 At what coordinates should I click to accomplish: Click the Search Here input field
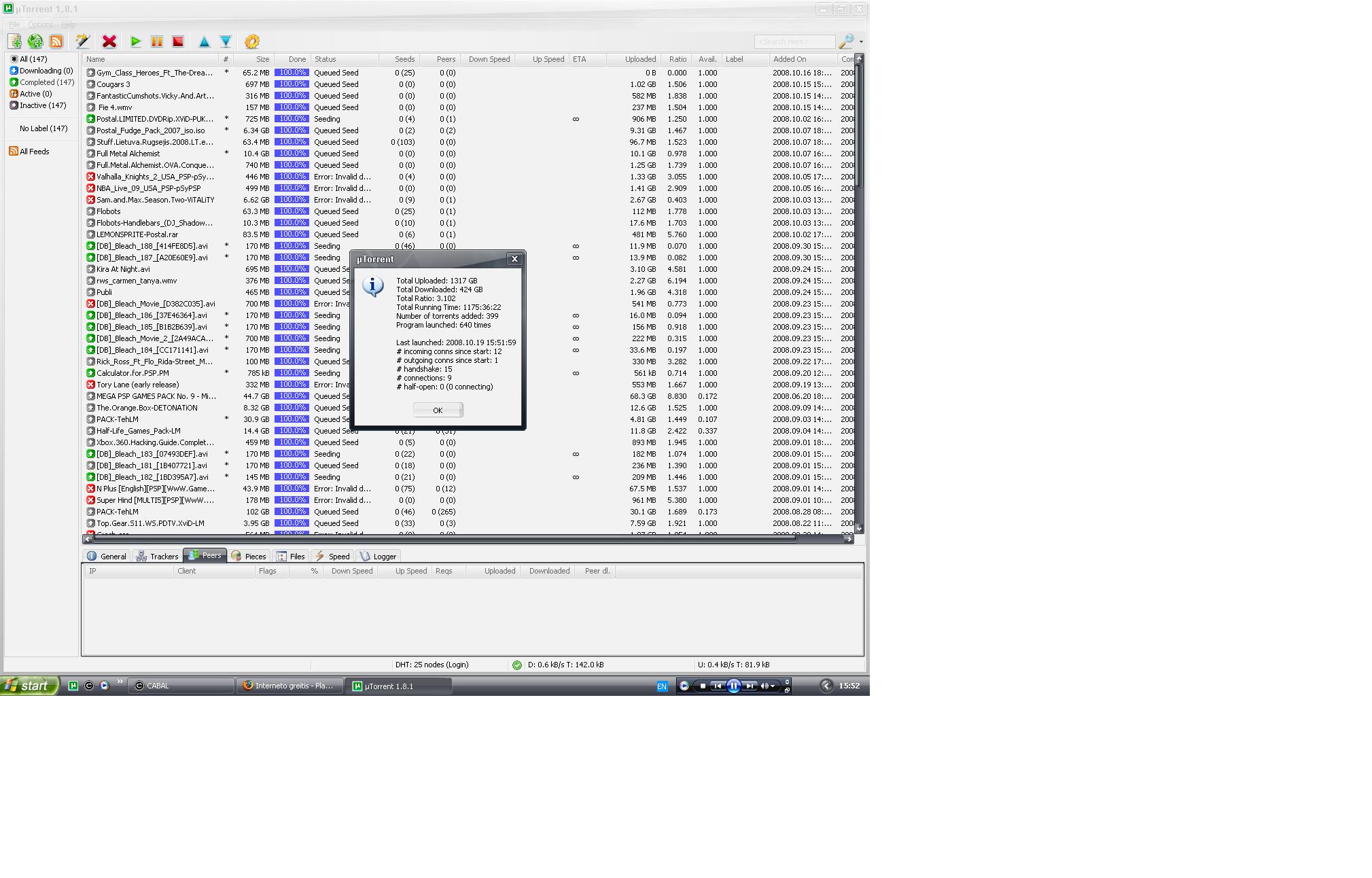coord(794,41)
